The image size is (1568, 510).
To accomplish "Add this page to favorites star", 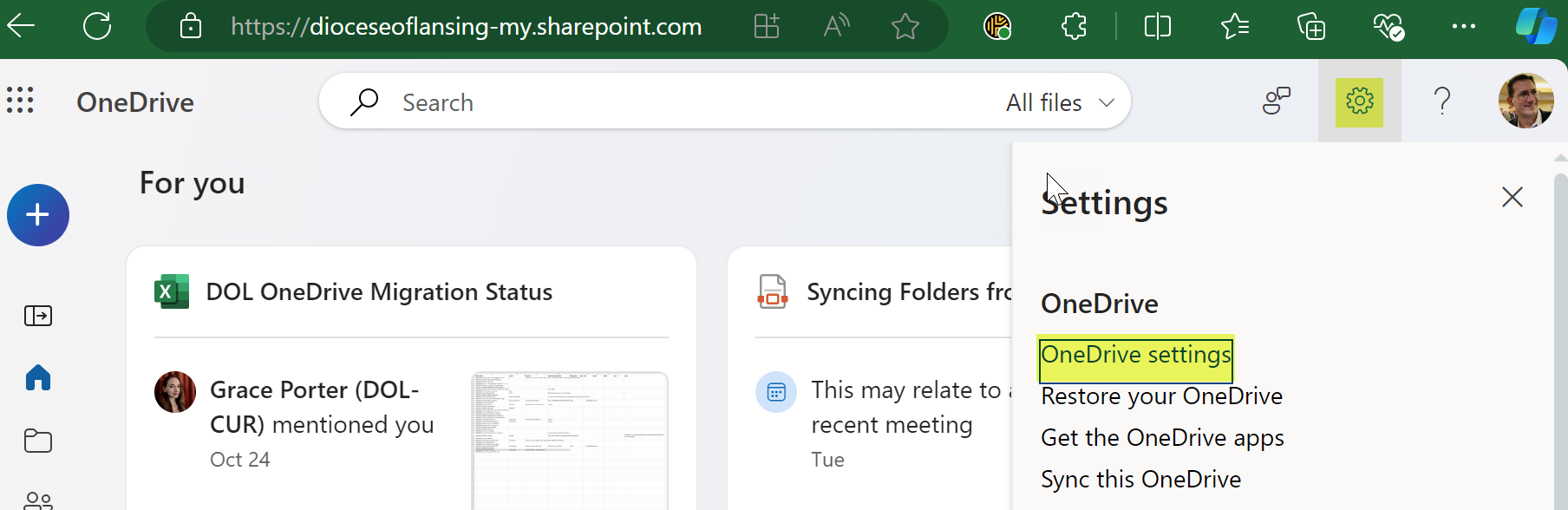I will pyautogui.click(x=905, y=27).
